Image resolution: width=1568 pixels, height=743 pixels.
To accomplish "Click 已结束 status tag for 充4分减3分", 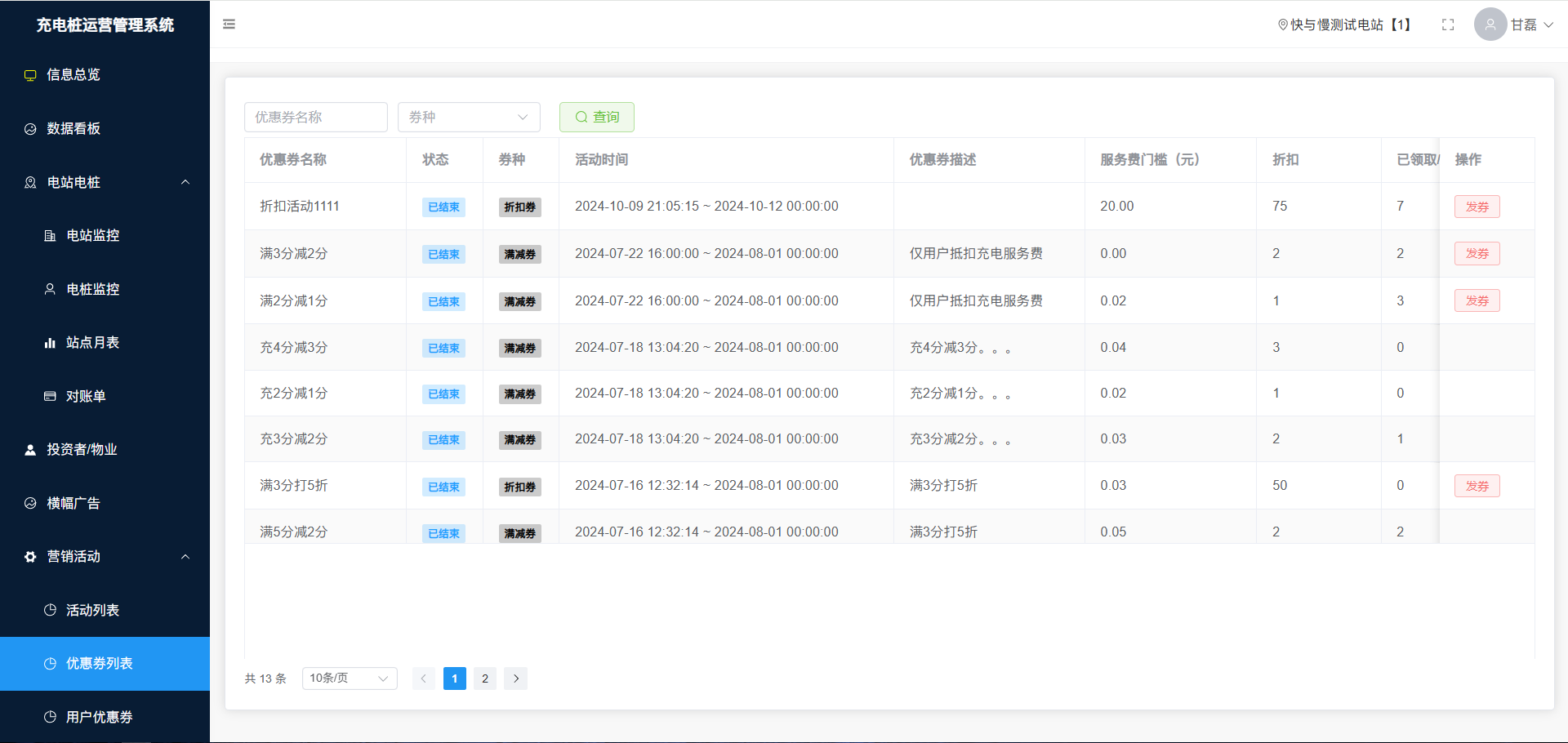I will [x=443, y=349].
